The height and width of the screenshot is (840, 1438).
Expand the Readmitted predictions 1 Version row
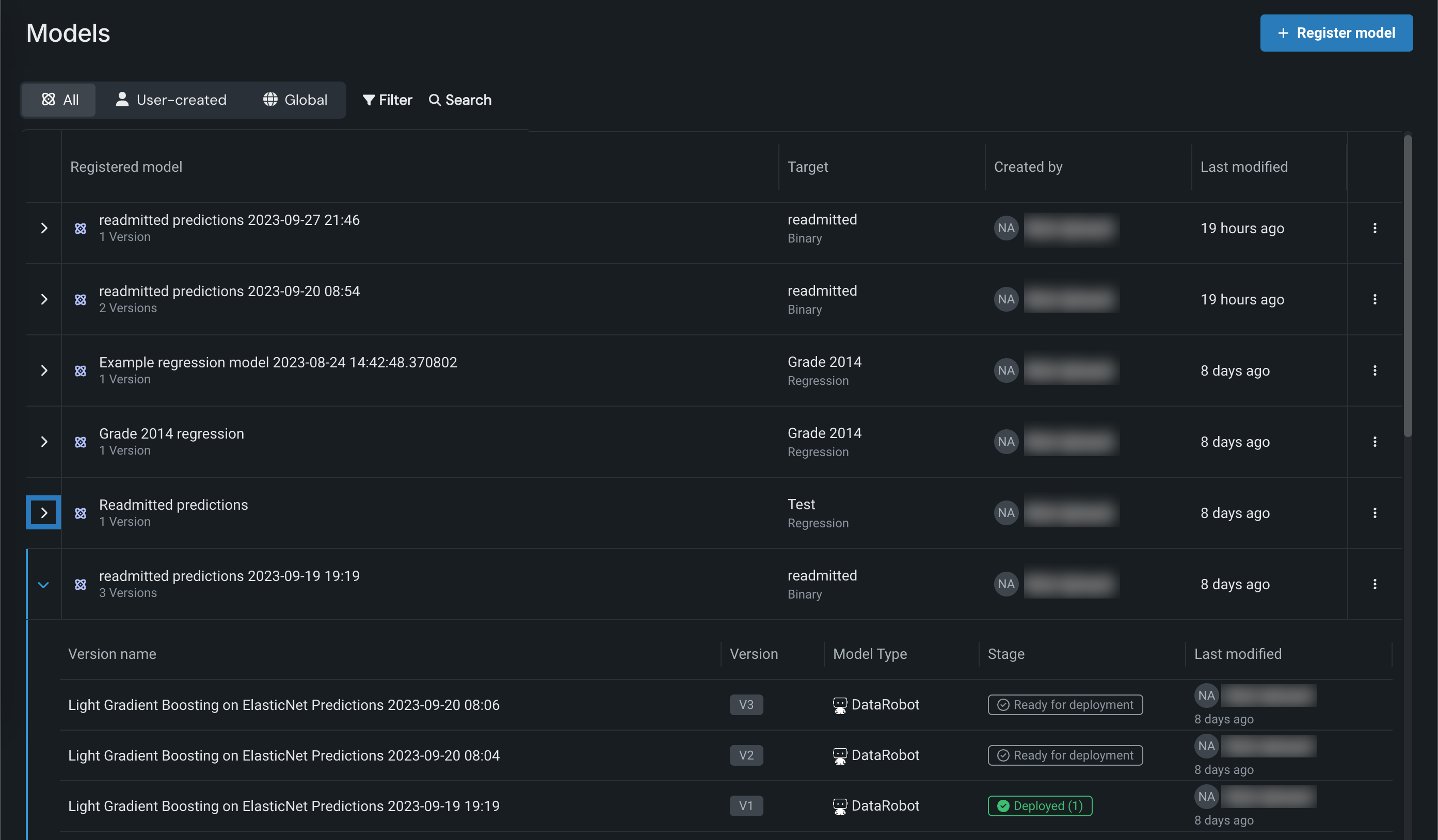pyautogui.click(x=44, y=513)
